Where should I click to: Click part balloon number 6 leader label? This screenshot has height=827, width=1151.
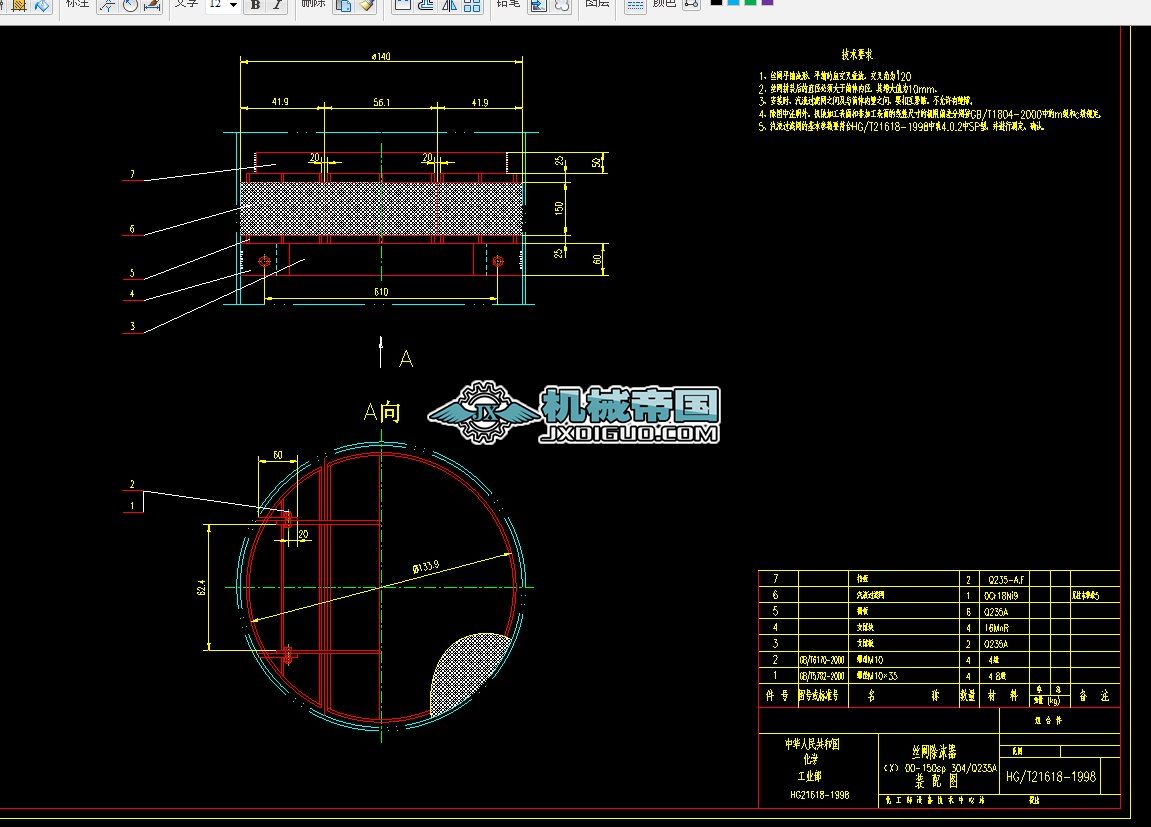pos(132,229)
